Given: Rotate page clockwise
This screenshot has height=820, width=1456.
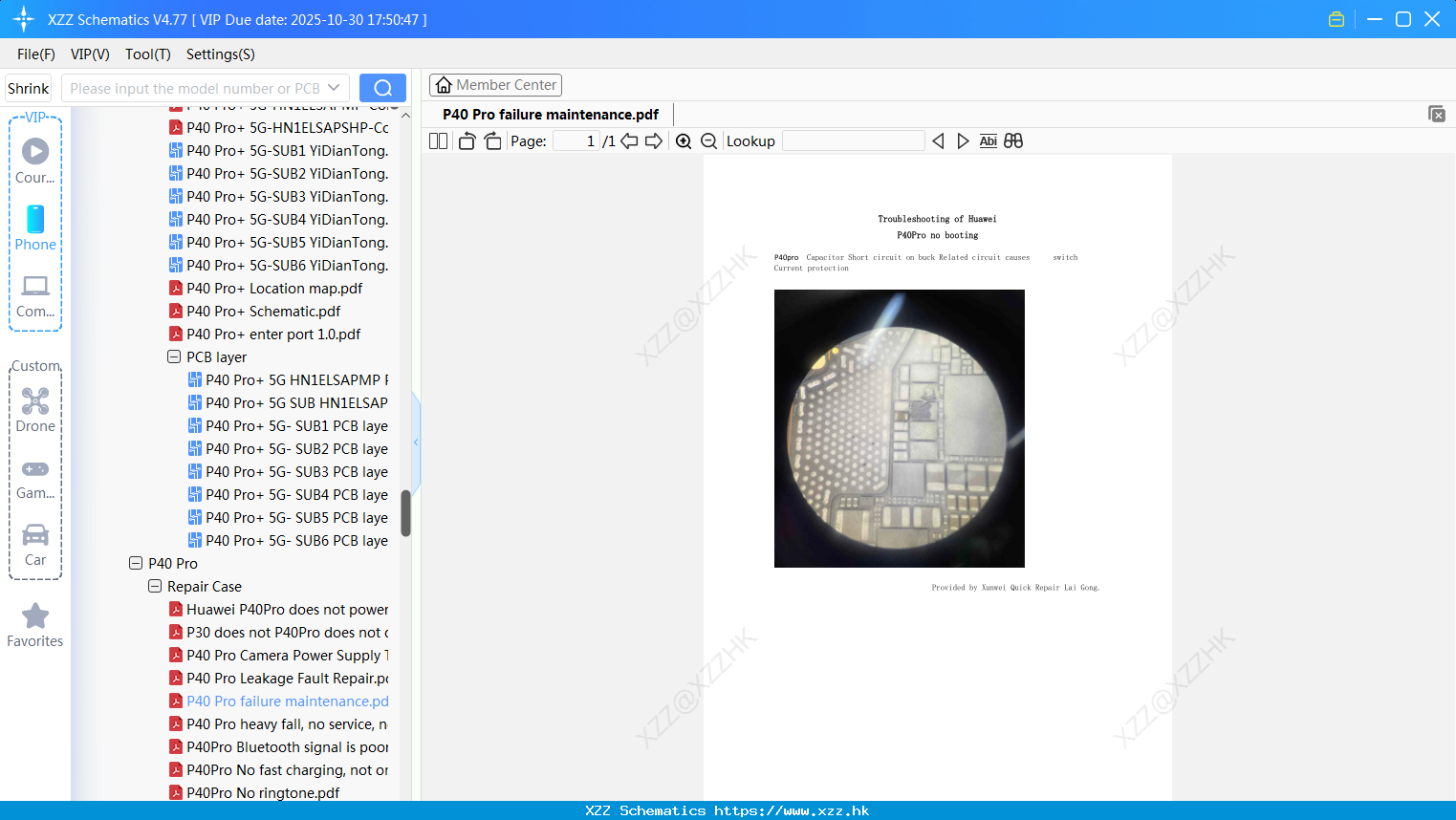Looking at the screenshot, I should pos(492,141).
